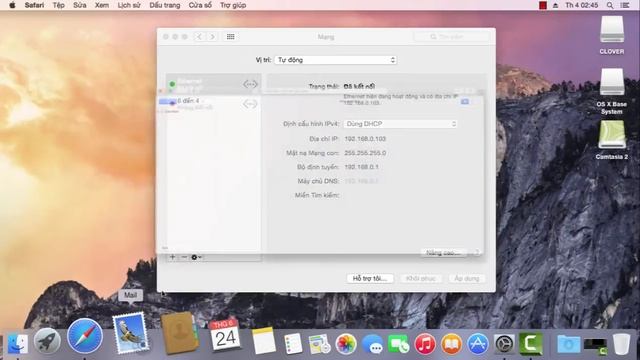Open Reminders from the Dock
Screen dimensions: 640x360
293,343
